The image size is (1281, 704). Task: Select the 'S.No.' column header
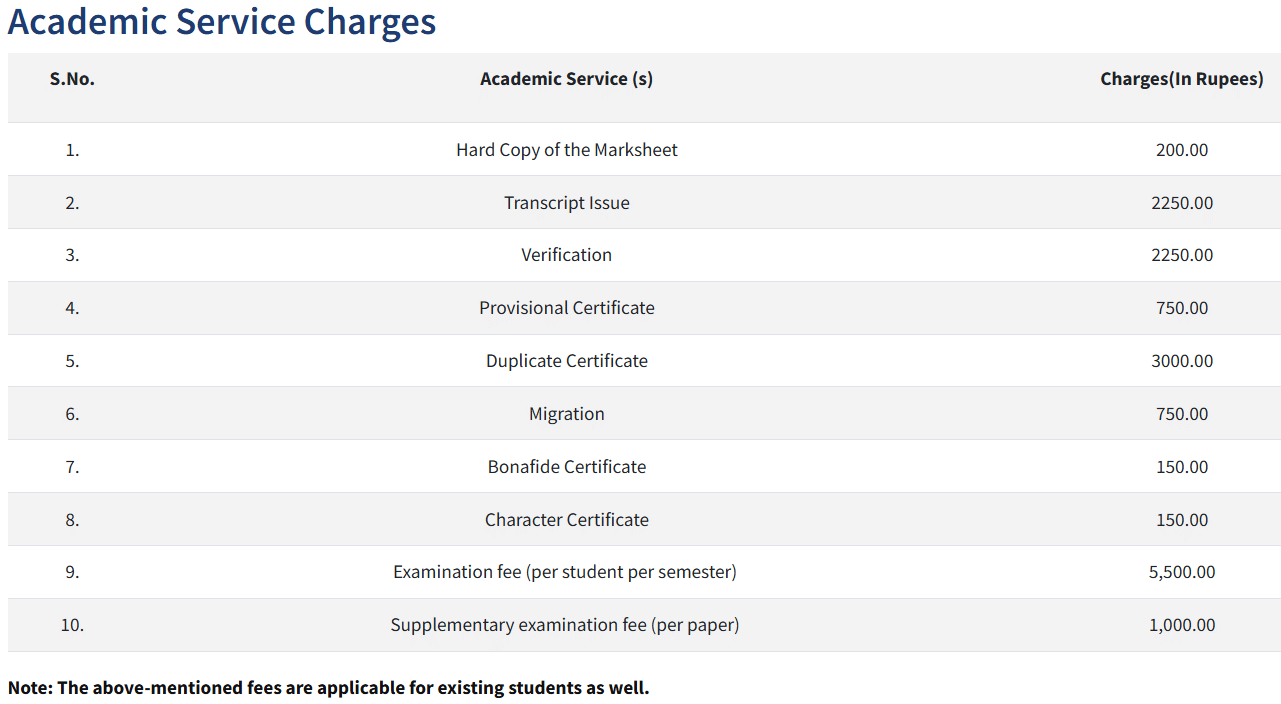[72, 79]
